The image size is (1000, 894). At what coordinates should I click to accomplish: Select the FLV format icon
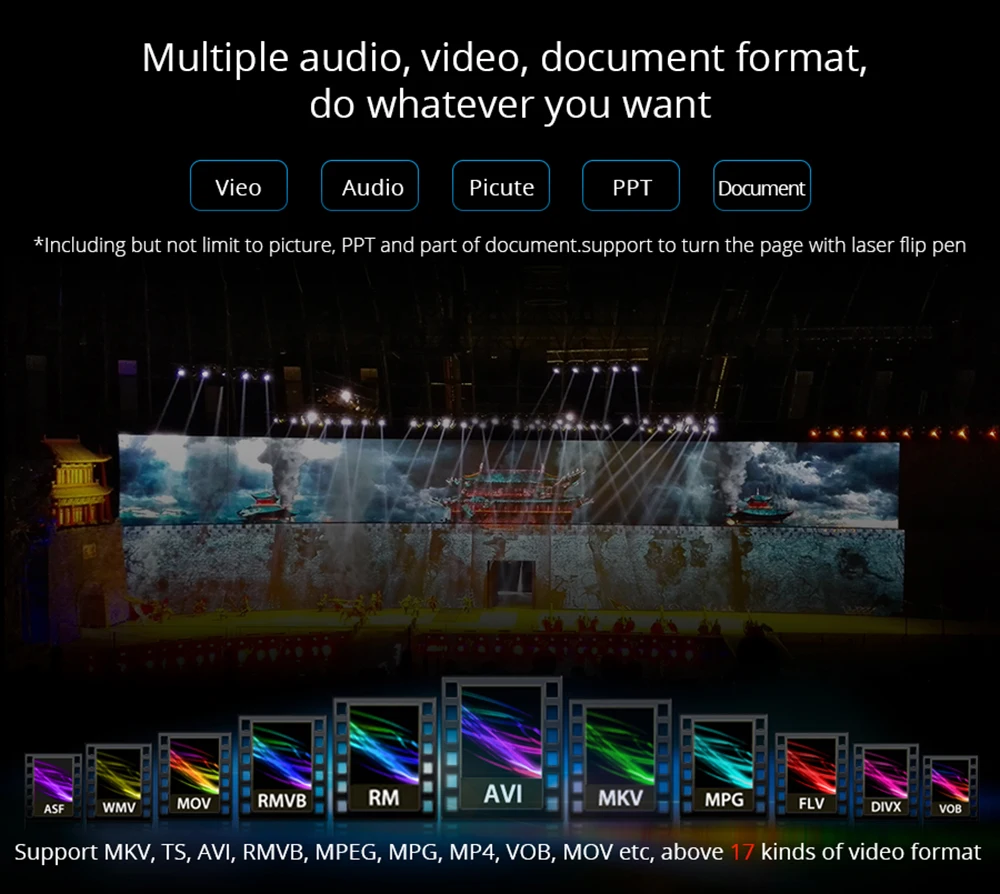pyautogui.click(x=811, y=774)
